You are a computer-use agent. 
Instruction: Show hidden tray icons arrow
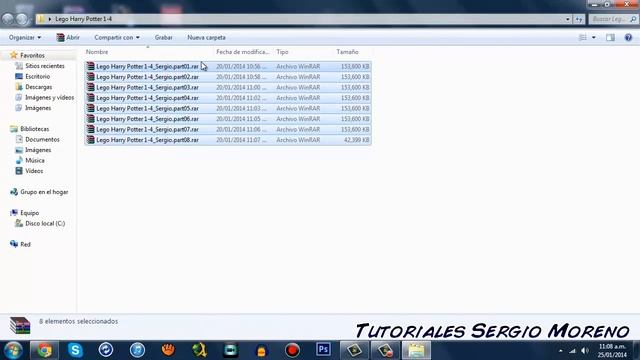pyautogui.click(x=560, y=351)
